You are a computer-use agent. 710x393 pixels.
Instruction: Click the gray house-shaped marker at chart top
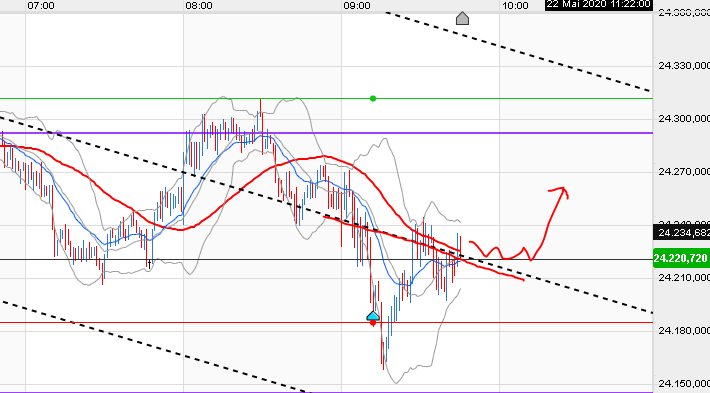click(x=462, y=18)
